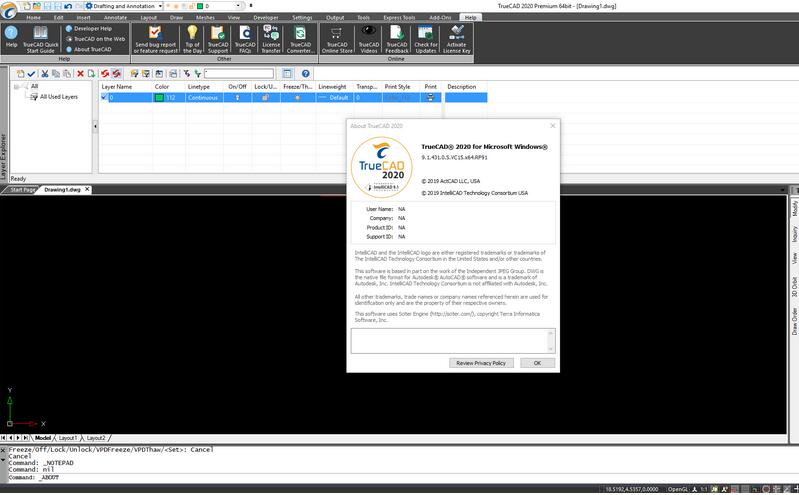This screenshot has height=495, width=799.
Task: Click the Description column header
Action: pyautogui.click(x=466, y=87)
